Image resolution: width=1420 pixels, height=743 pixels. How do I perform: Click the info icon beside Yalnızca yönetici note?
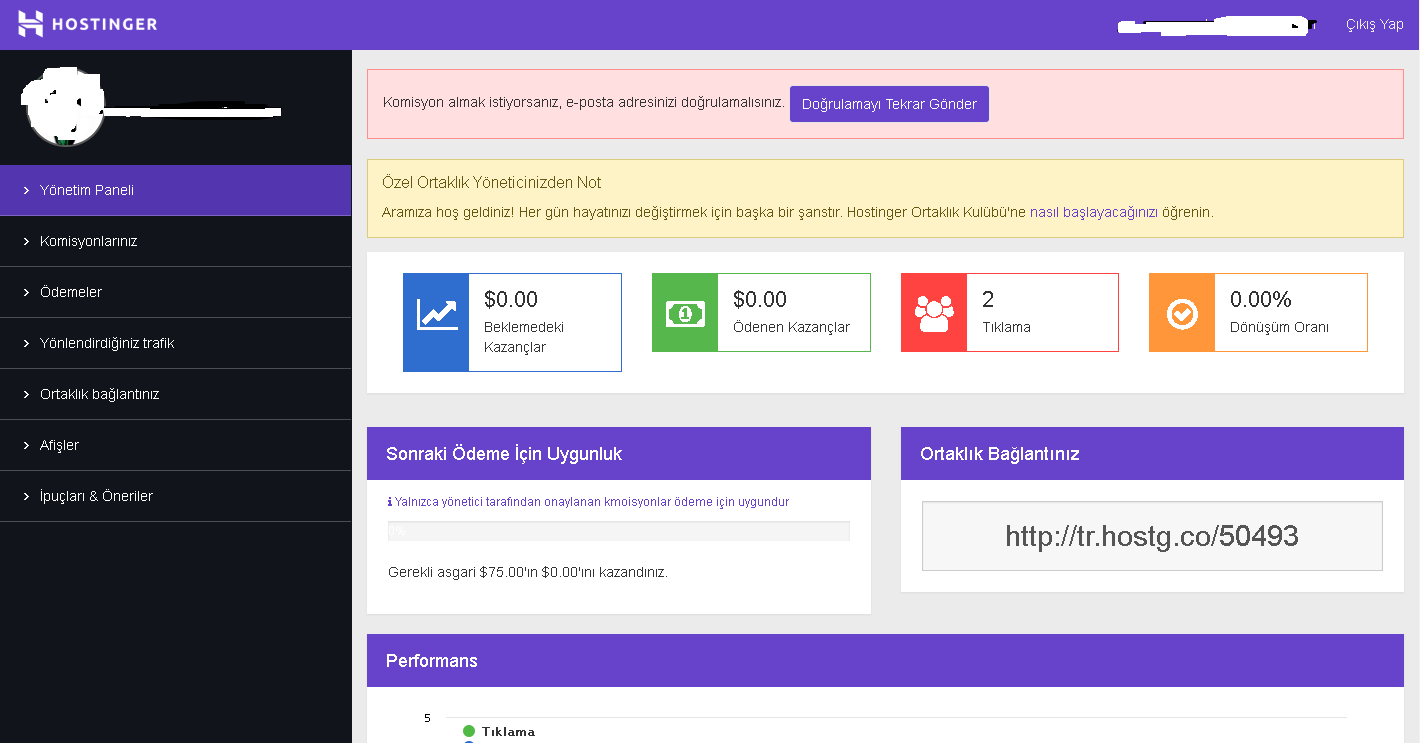(390, 502)
